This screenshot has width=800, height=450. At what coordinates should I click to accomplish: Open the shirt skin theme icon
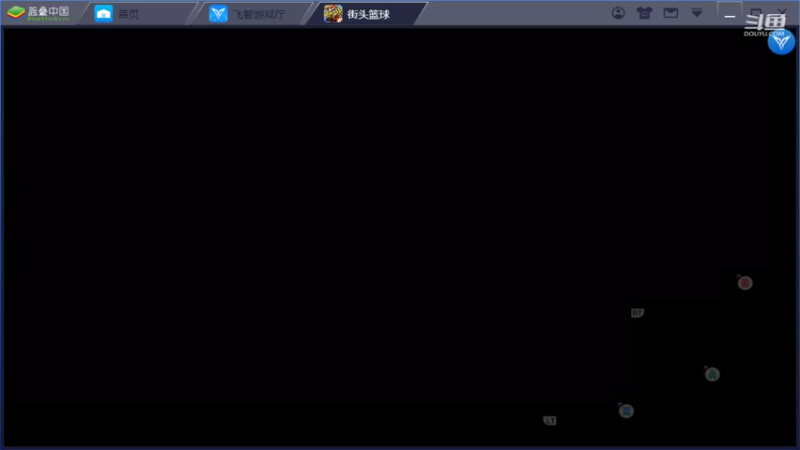pyautogui.click(x=644, y=13)
